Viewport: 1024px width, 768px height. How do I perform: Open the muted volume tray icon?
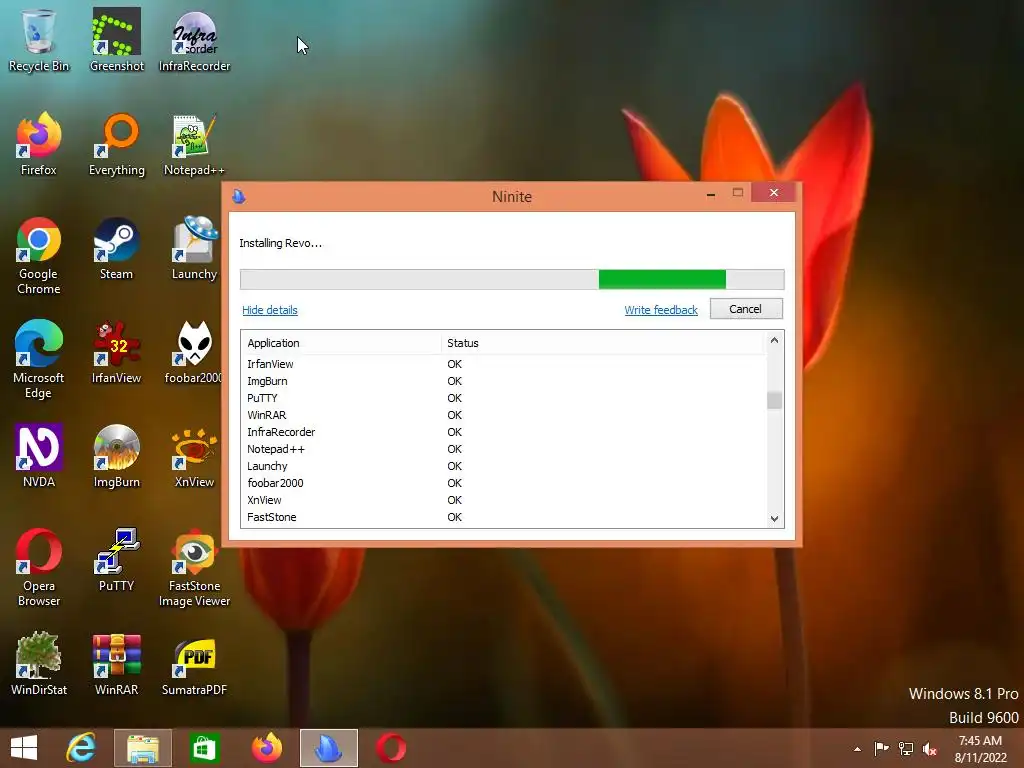[x=930, y=749]
